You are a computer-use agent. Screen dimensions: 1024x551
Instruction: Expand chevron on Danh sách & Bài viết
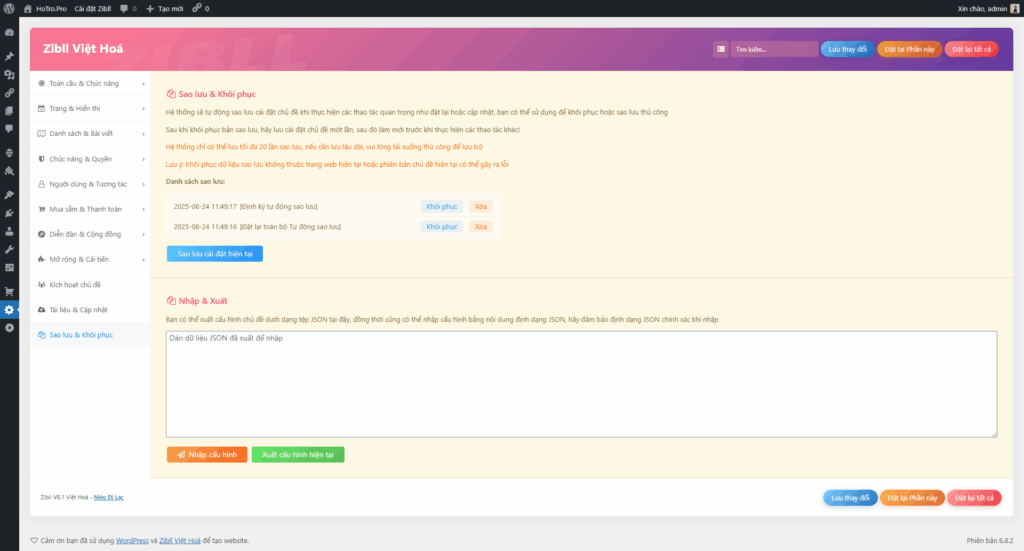[144, 134]
